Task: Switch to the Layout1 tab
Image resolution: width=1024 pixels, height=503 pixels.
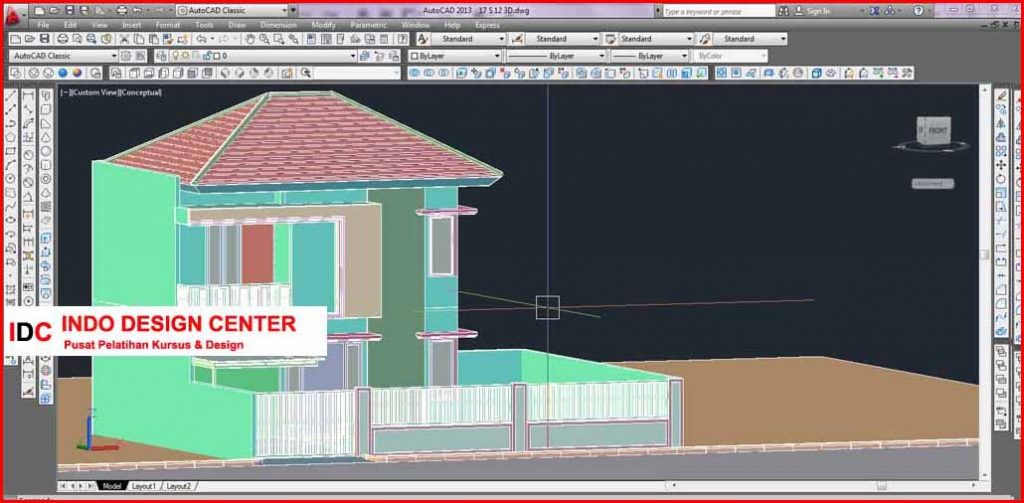Action: click(144, 486)
